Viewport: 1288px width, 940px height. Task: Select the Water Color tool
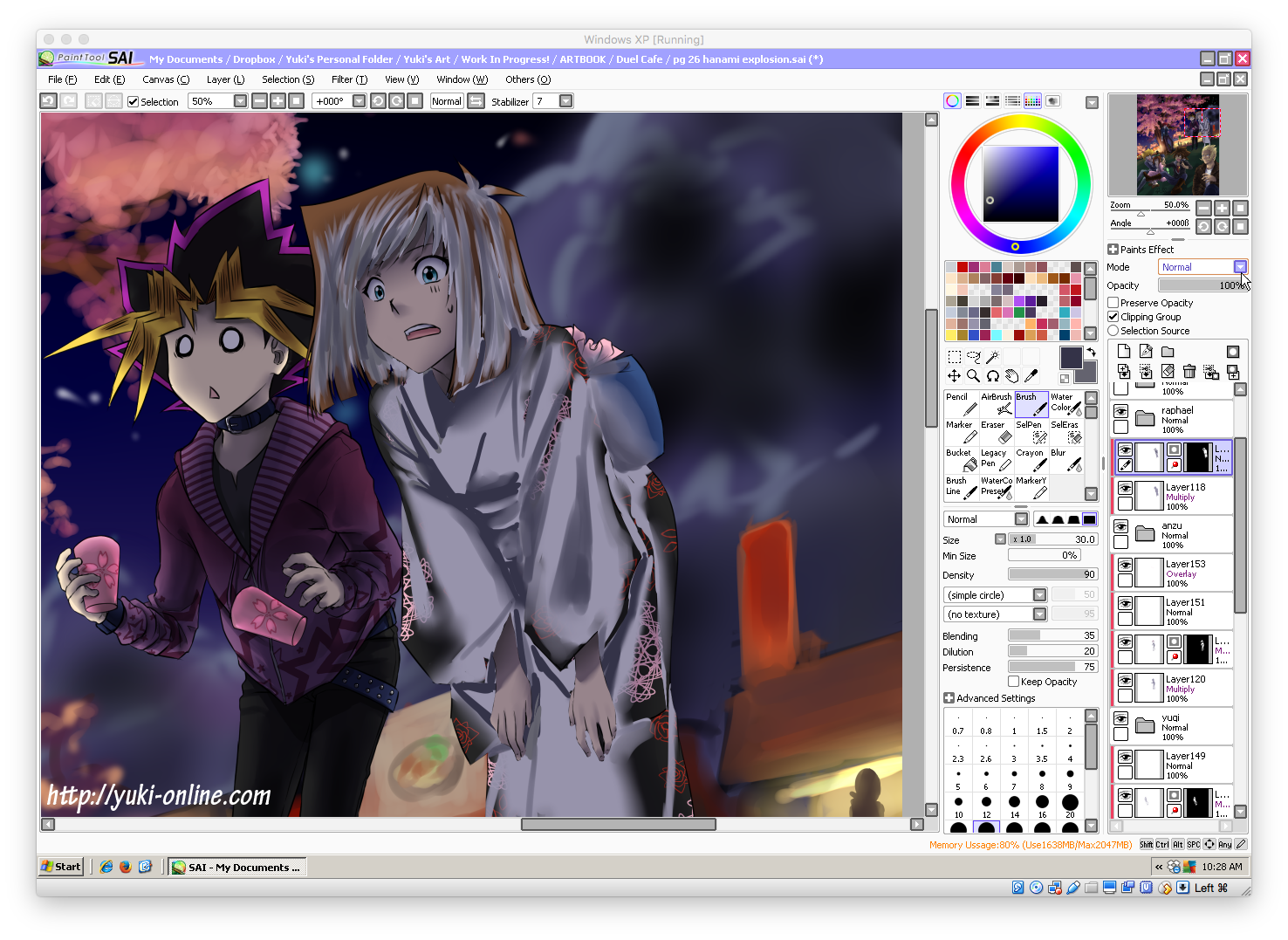tap(1065, 403)
